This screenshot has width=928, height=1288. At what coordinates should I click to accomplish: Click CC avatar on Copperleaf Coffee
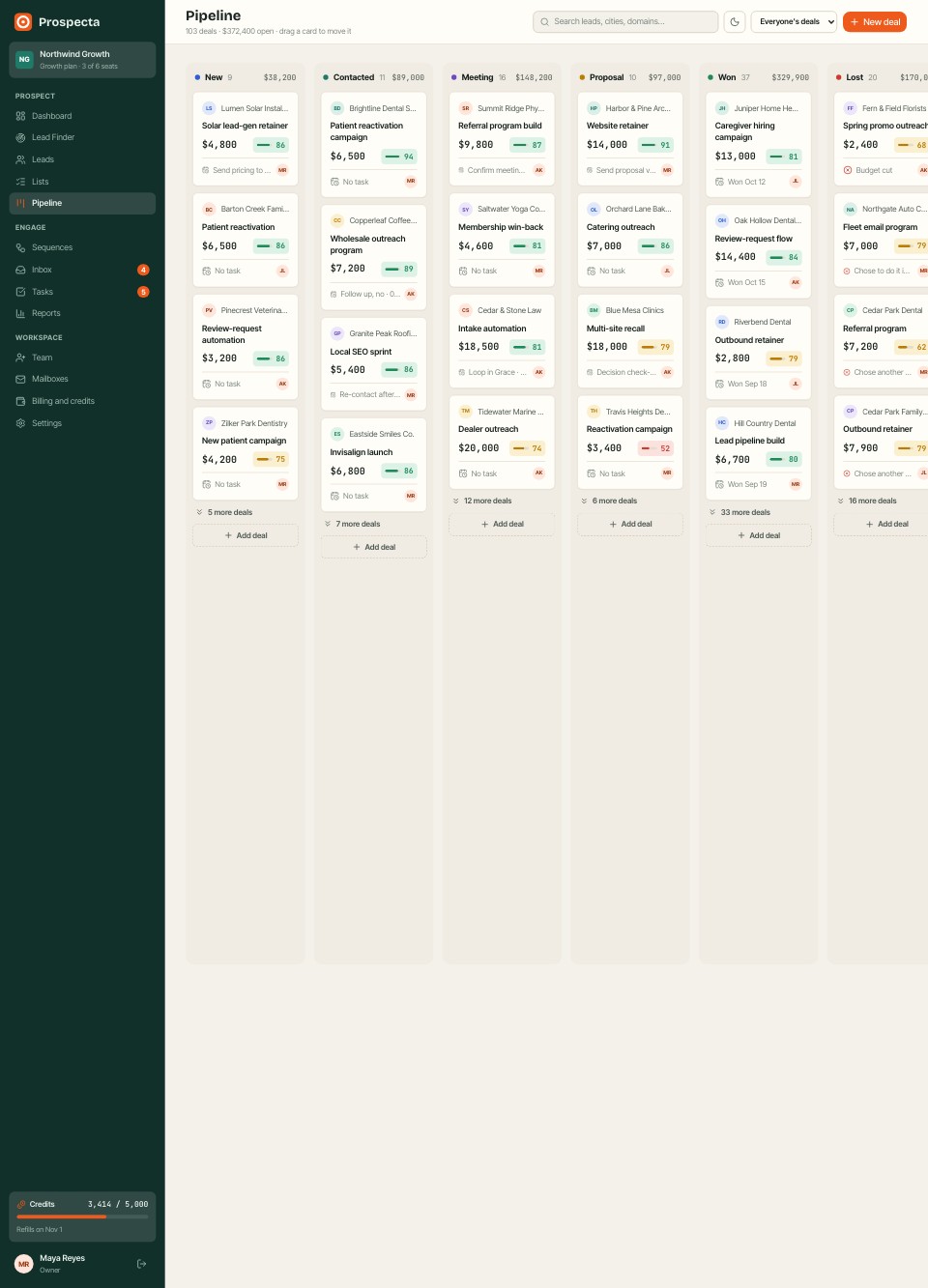point(337,220)
